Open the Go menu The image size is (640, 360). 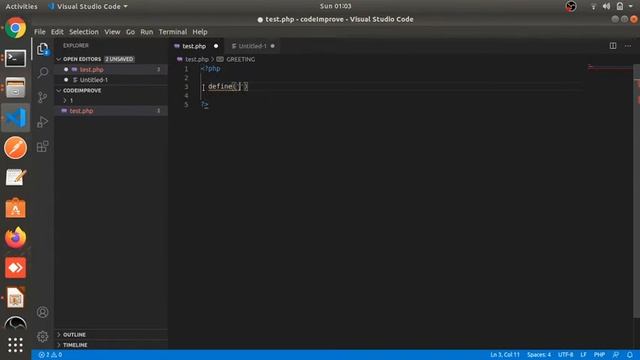(130, 32)
